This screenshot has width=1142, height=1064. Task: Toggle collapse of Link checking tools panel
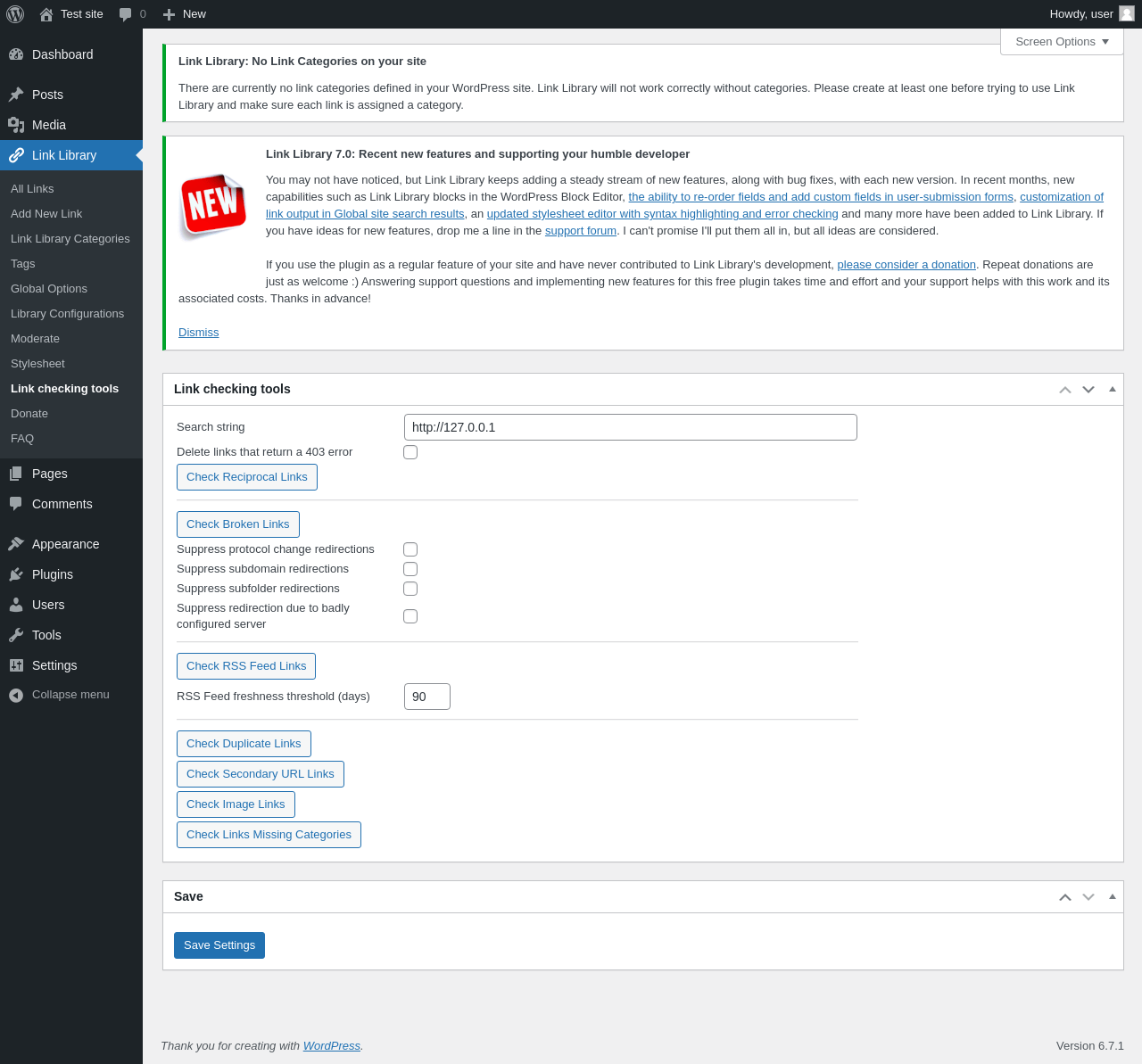pyautogui.click(x=1112, y=390)
